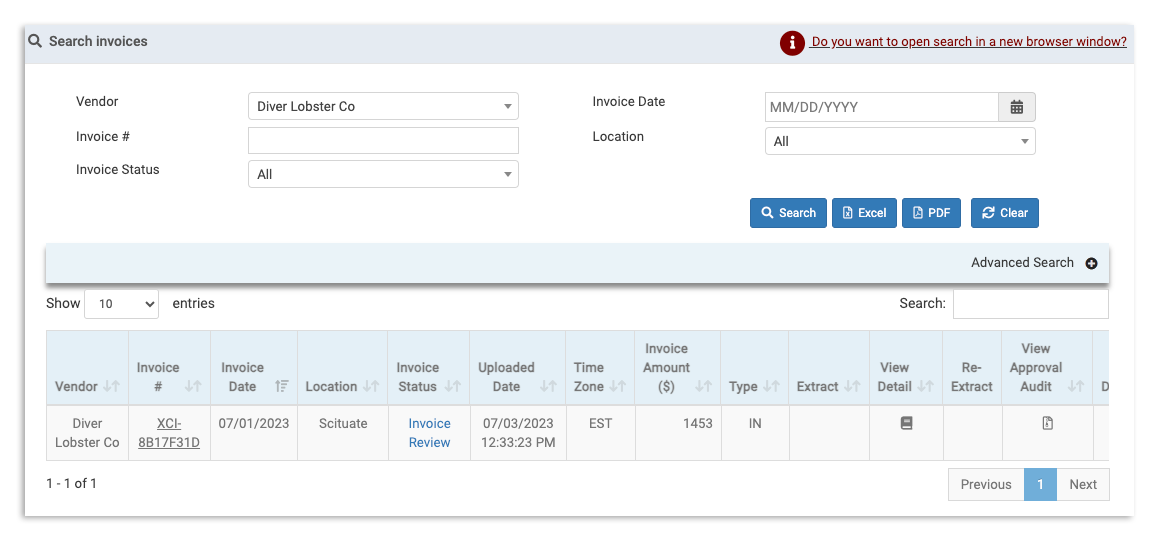
Task: Export results with the Excel button
Action: pyautogui.click(x=864, y=213)
